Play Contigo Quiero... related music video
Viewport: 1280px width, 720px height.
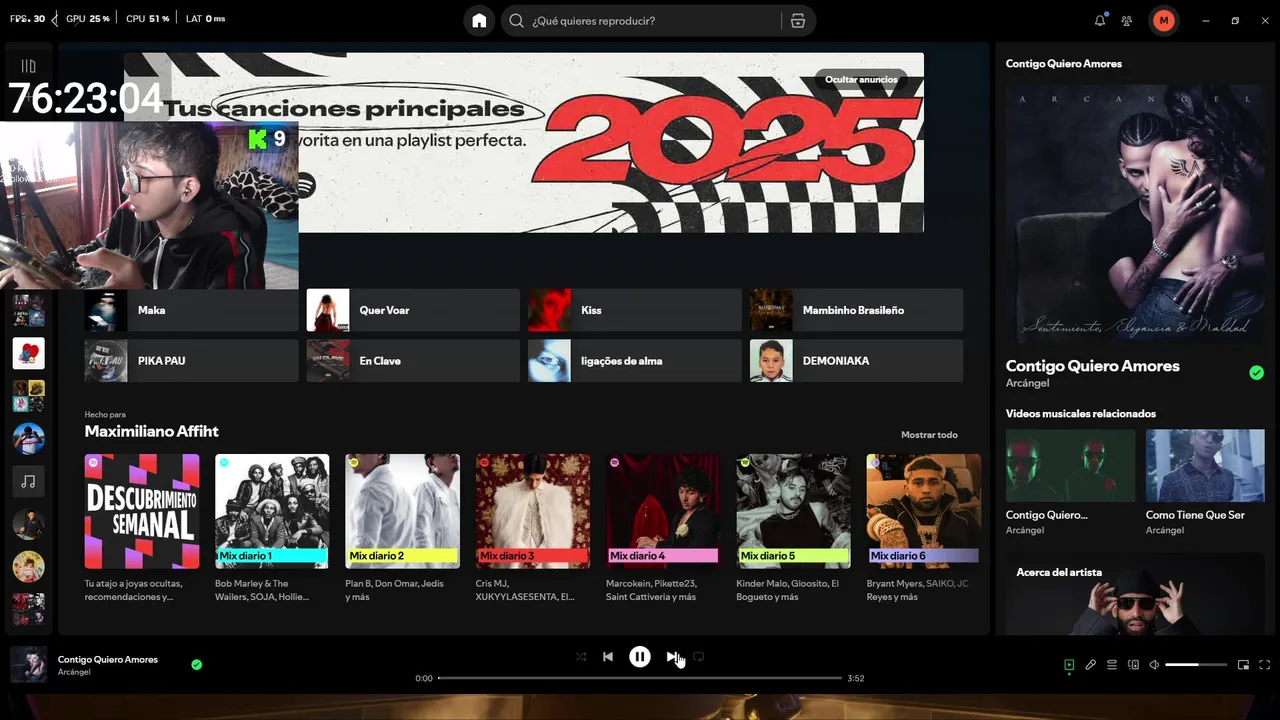(1070, 465)
